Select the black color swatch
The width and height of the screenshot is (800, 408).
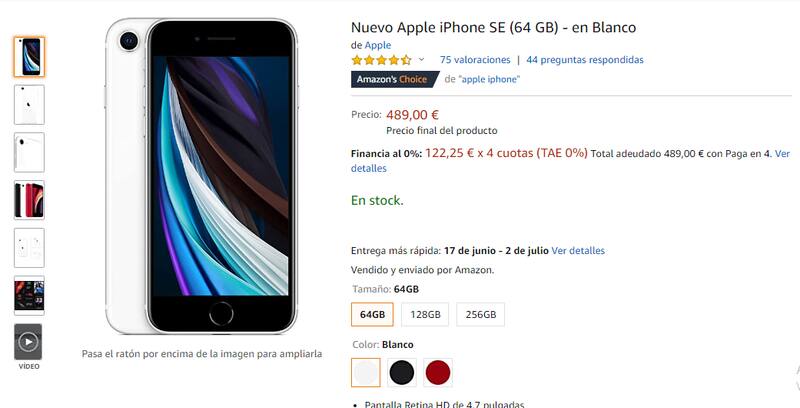pos(402,373)
